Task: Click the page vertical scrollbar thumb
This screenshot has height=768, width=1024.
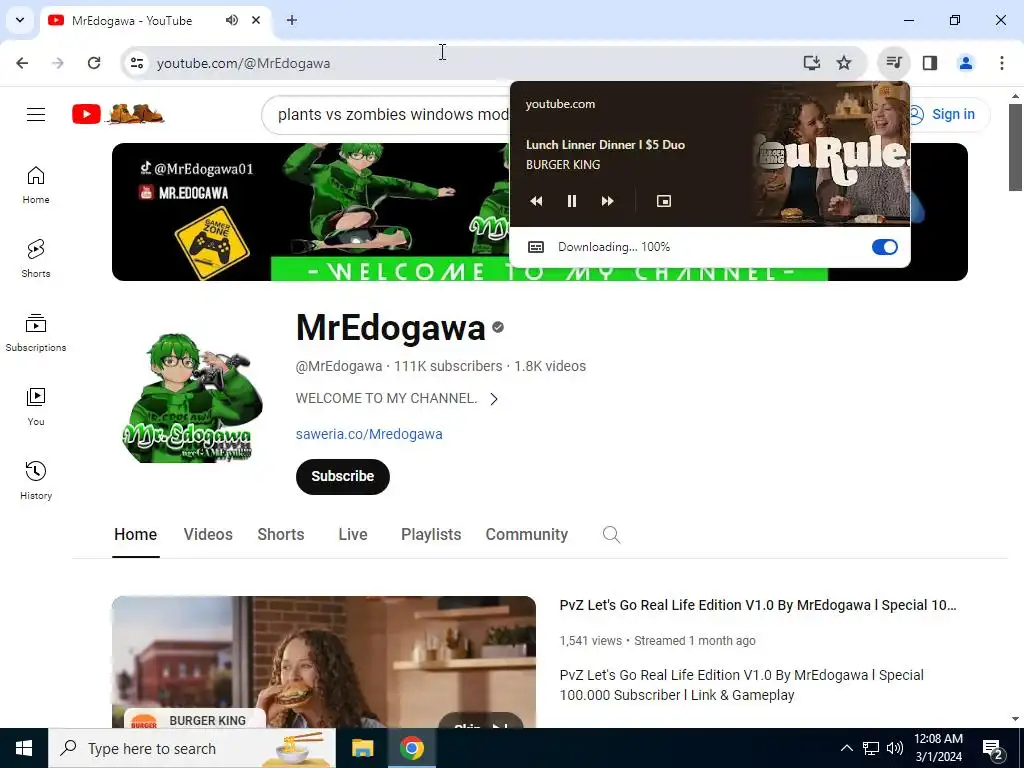Action: point(1015,147)
